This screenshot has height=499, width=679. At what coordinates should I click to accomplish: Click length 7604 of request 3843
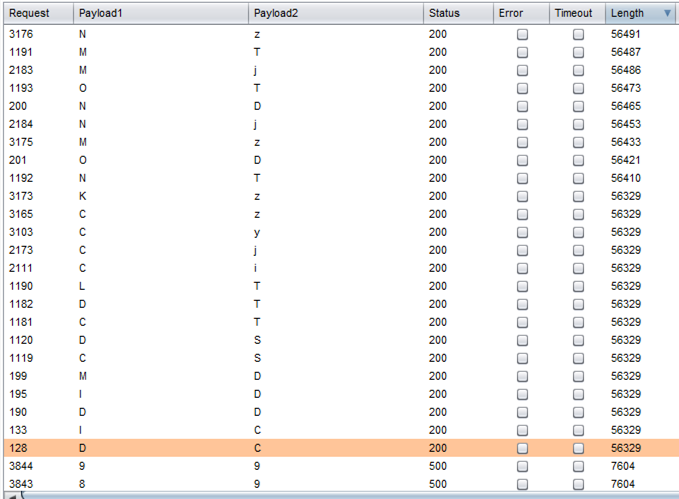[623, 484]
